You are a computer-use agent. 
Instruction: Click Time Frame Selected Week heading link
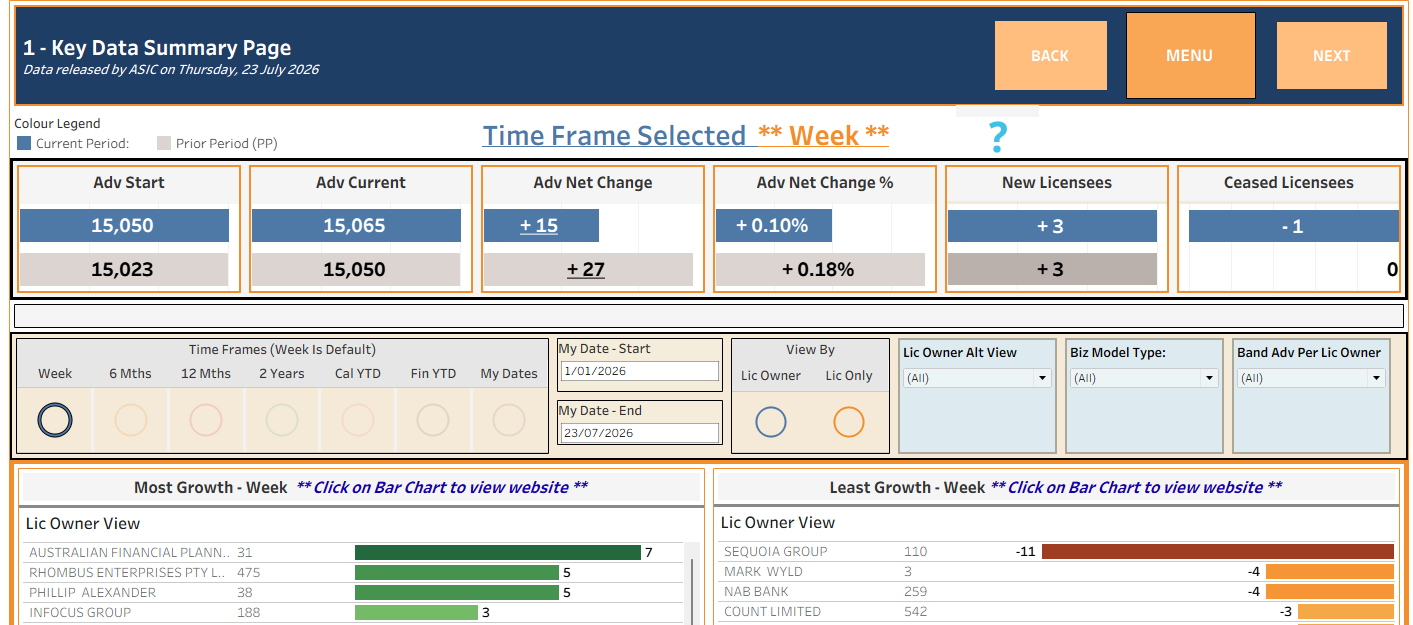coord(685,135)
